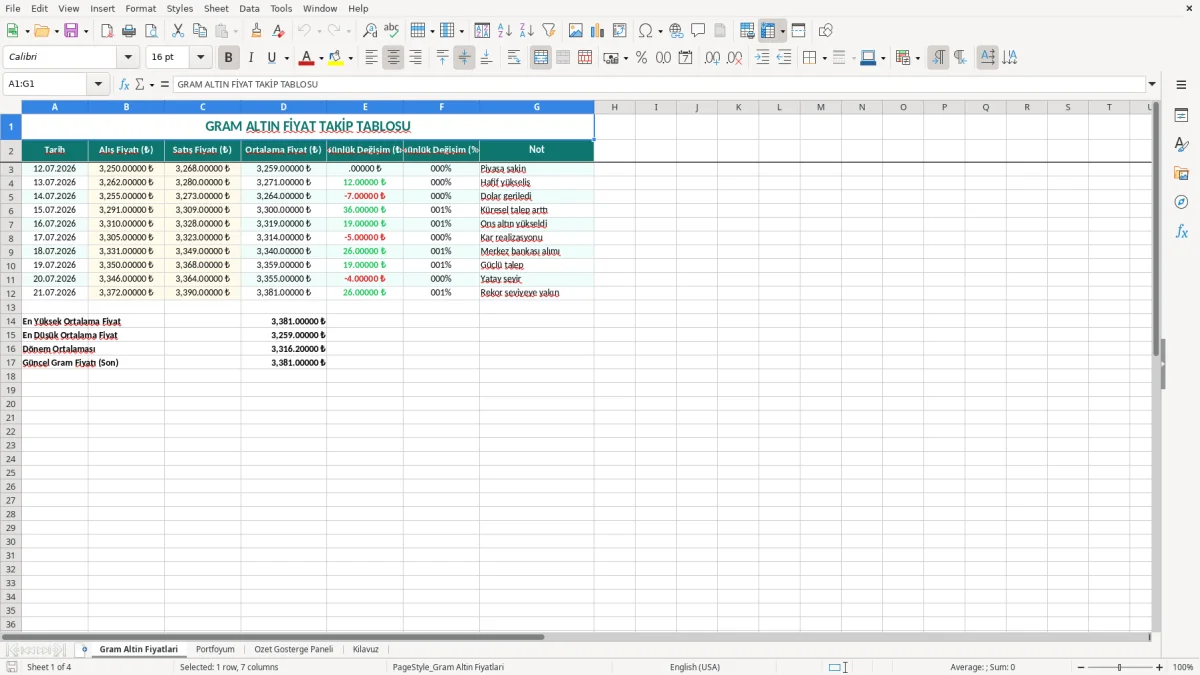This screenshot has width=1200, height=675.
Task: Toggle Center Vertically alignment
Action: coord(464,58)
